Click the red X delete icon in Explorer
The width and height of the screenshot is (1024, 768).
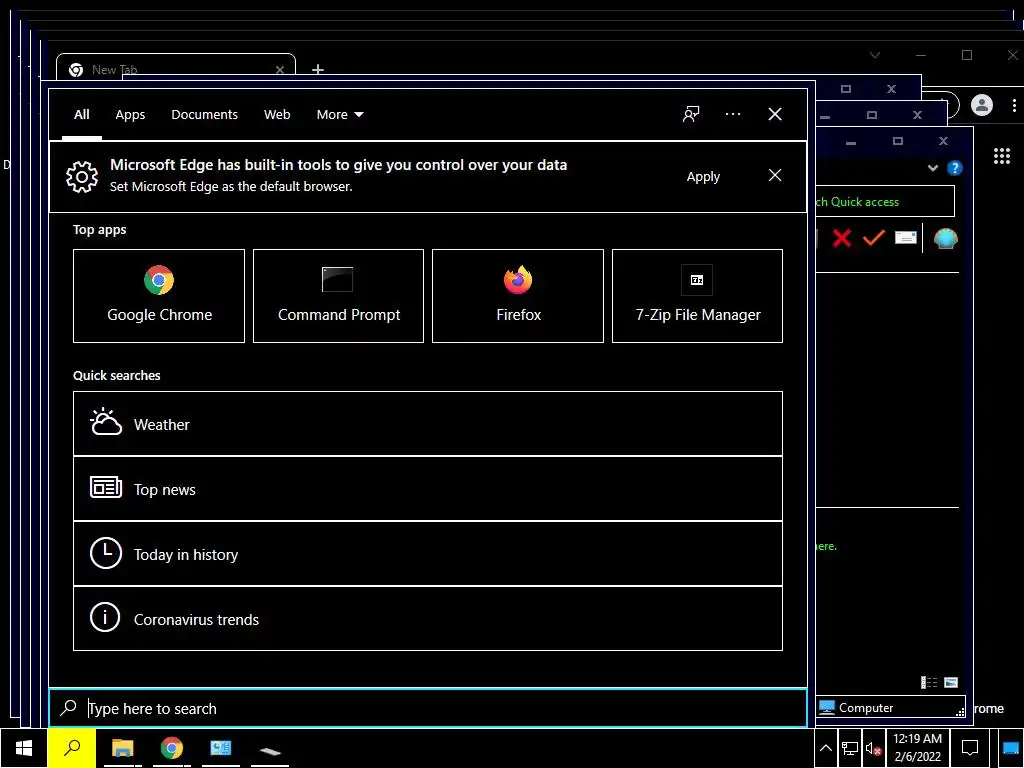pos(842,238)
